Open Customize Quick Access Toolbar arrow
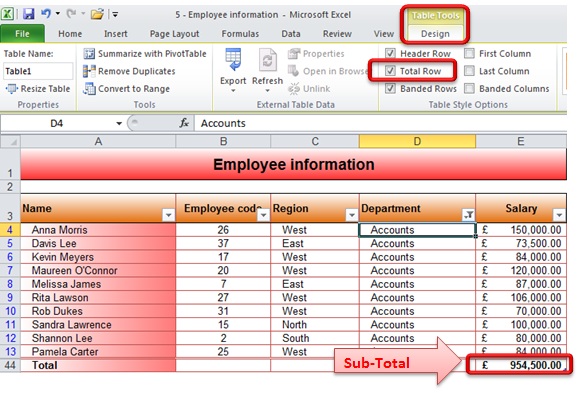Screen dimensions: 579x393 (x=115, y=15)
